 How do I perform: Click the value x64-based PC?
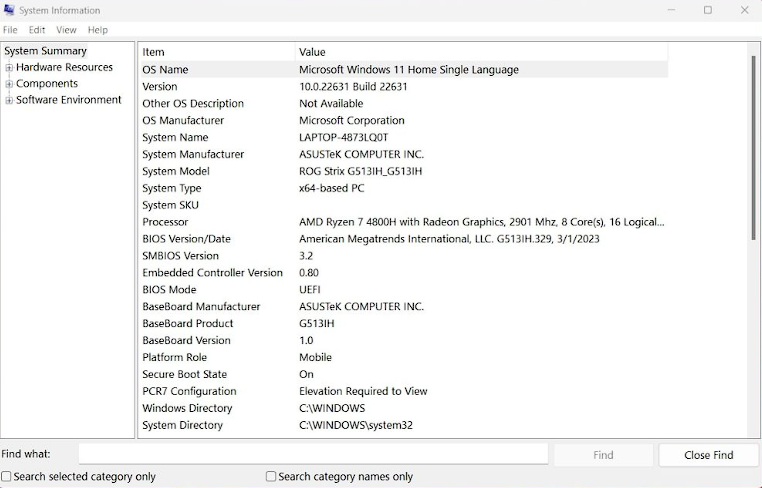pyautogui.click(x=331, y=188)
